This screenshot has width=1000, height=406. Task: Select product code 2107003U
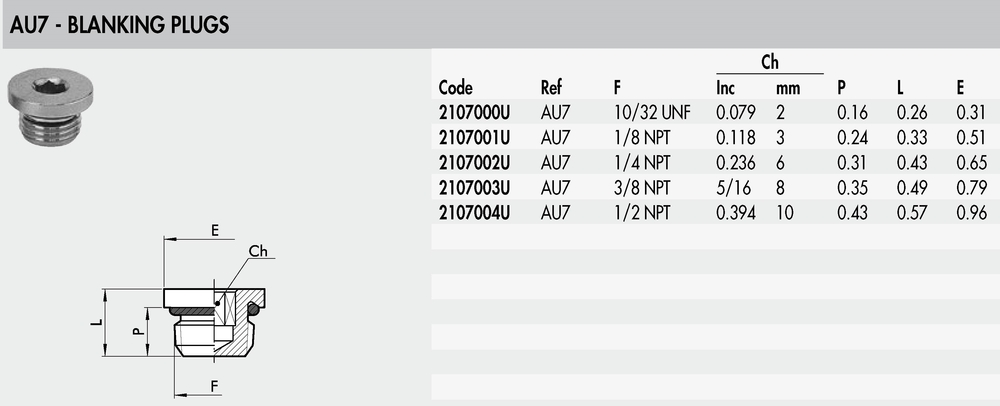click(474, 188)
